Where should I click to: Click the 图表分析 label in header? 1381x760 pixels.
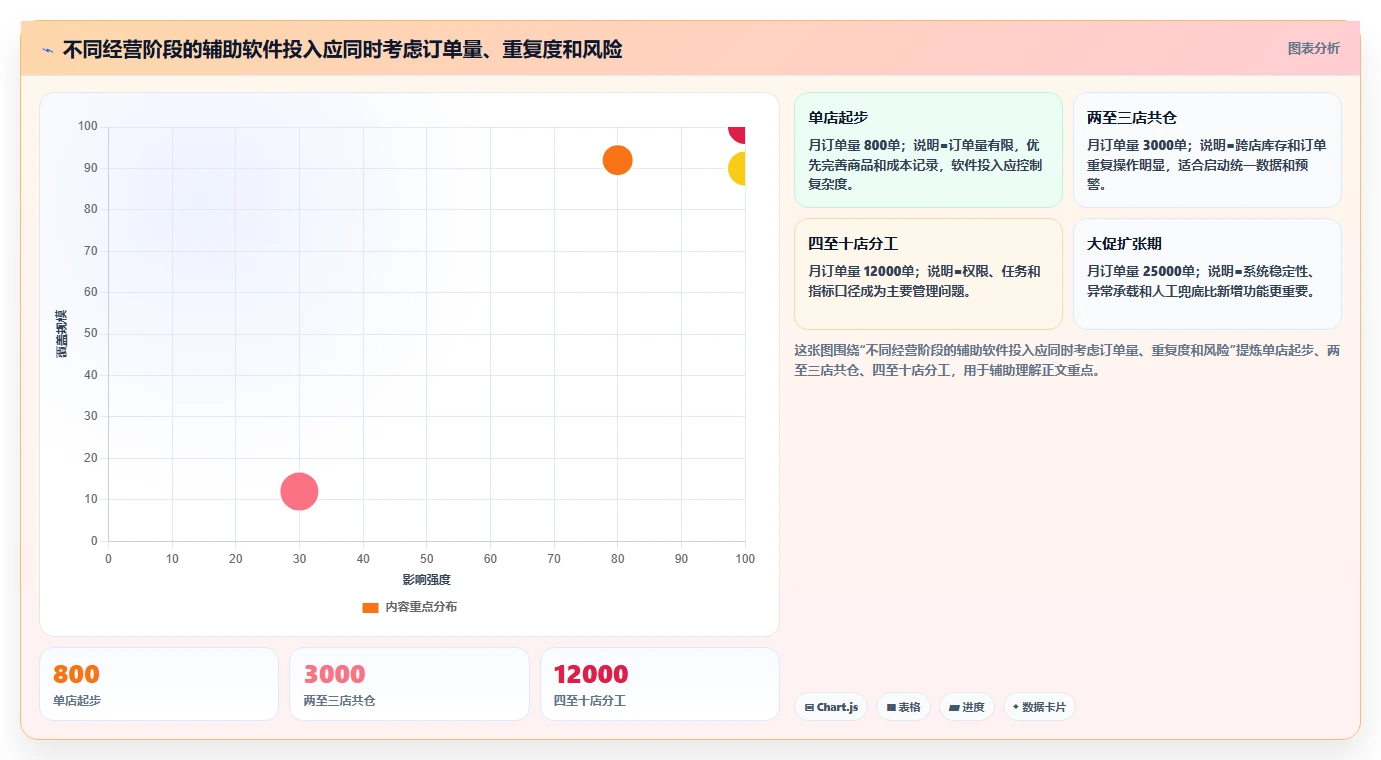pyautogui.click(x=1313, y=48)
